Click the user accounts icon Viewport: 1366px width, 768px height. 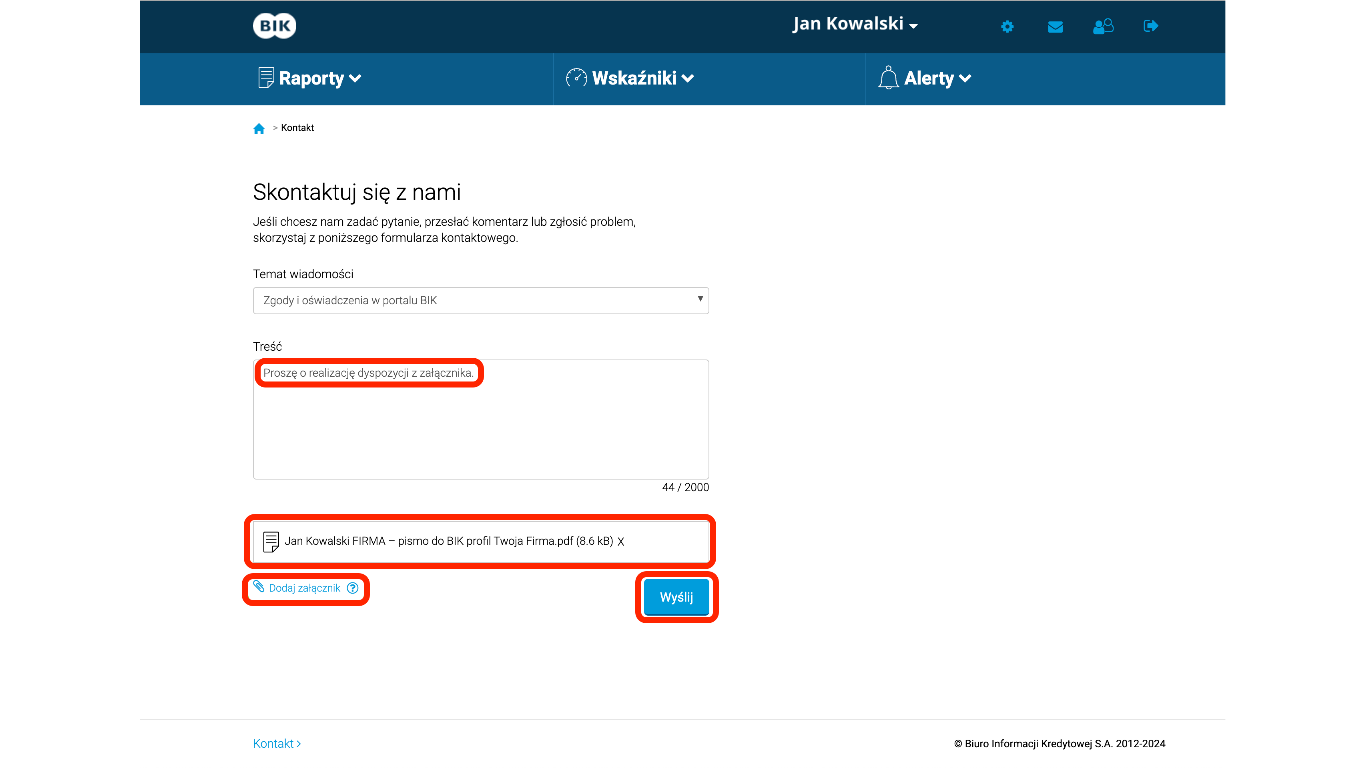click(1103, 26)
